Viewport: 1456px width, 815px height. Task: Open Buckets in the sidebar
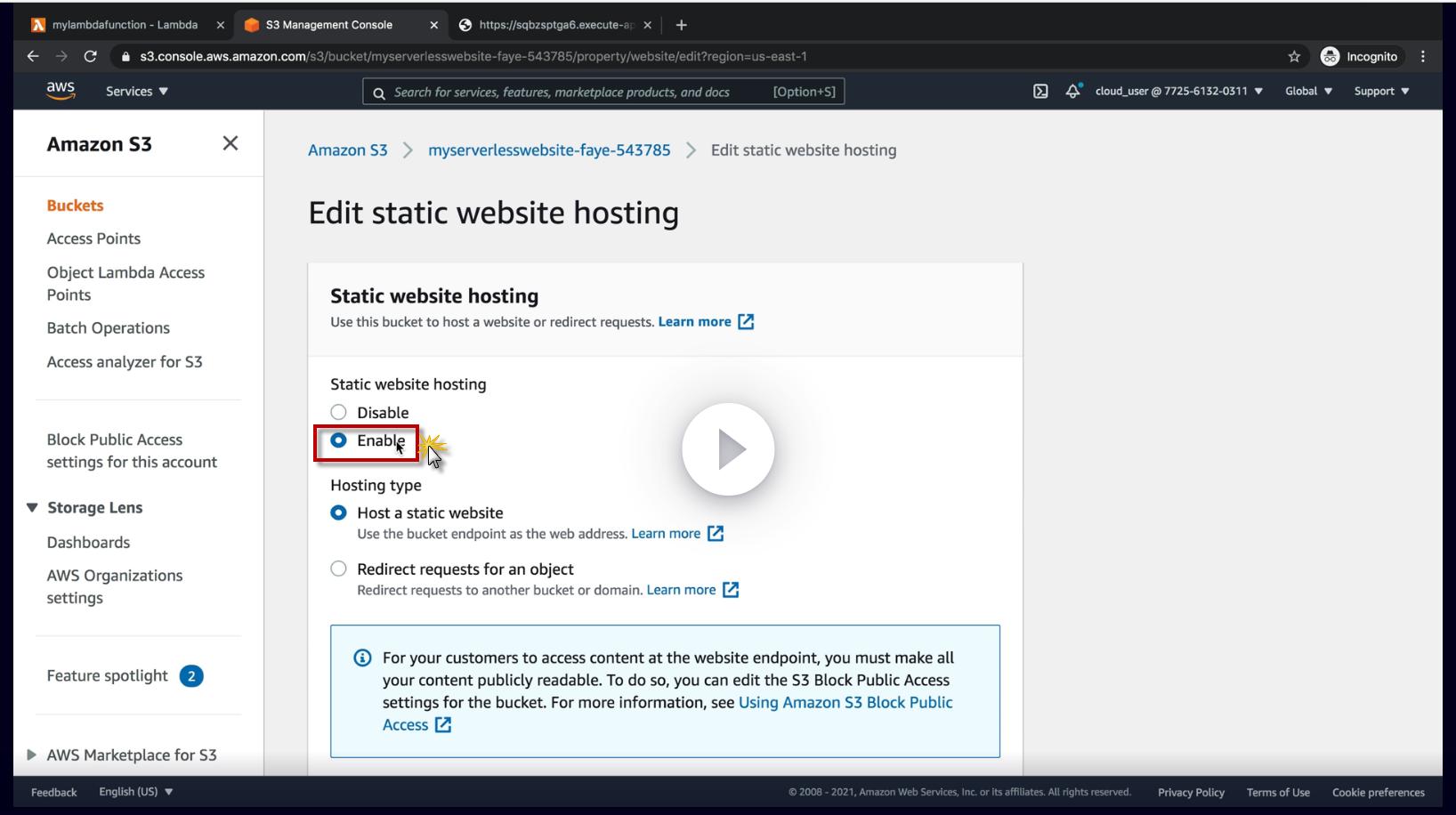pos(75,205)
